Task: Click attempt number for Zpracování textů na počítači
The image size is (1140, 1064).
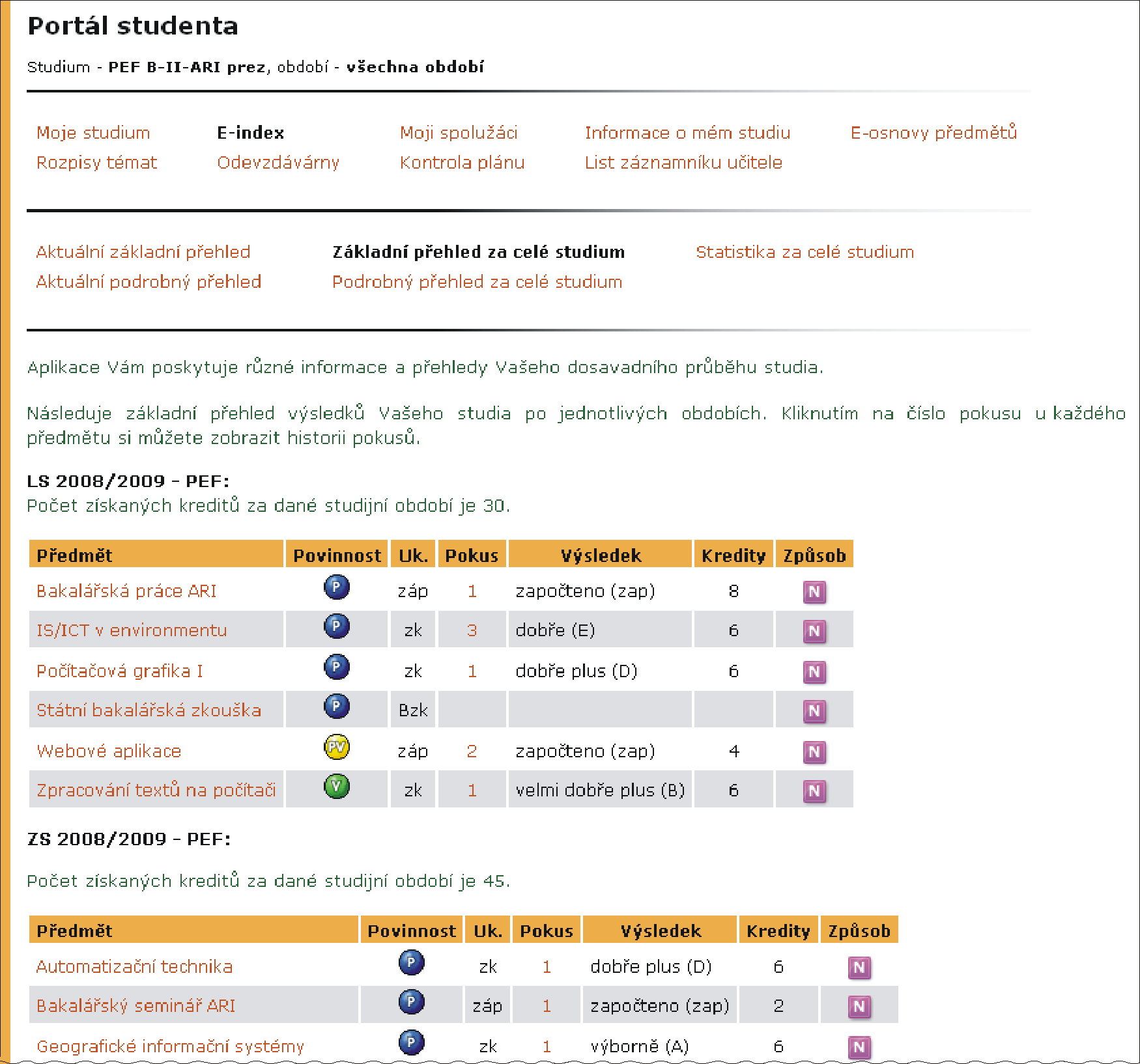Action: [472, 791]
